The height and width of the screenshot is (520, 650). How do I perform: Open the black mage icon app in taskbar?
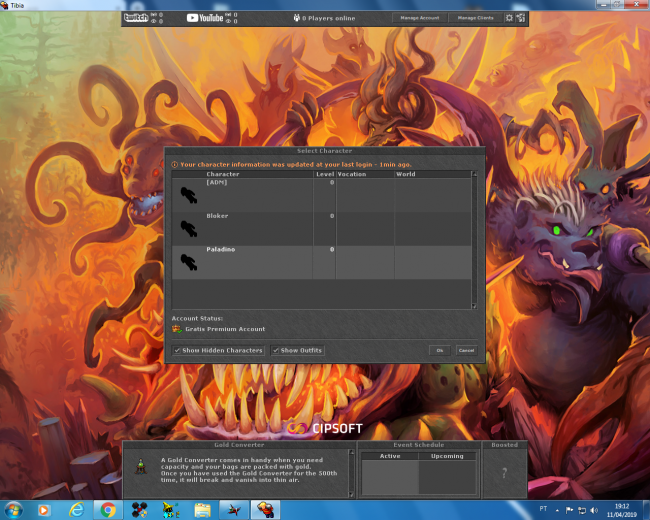[x=171, y=510]
